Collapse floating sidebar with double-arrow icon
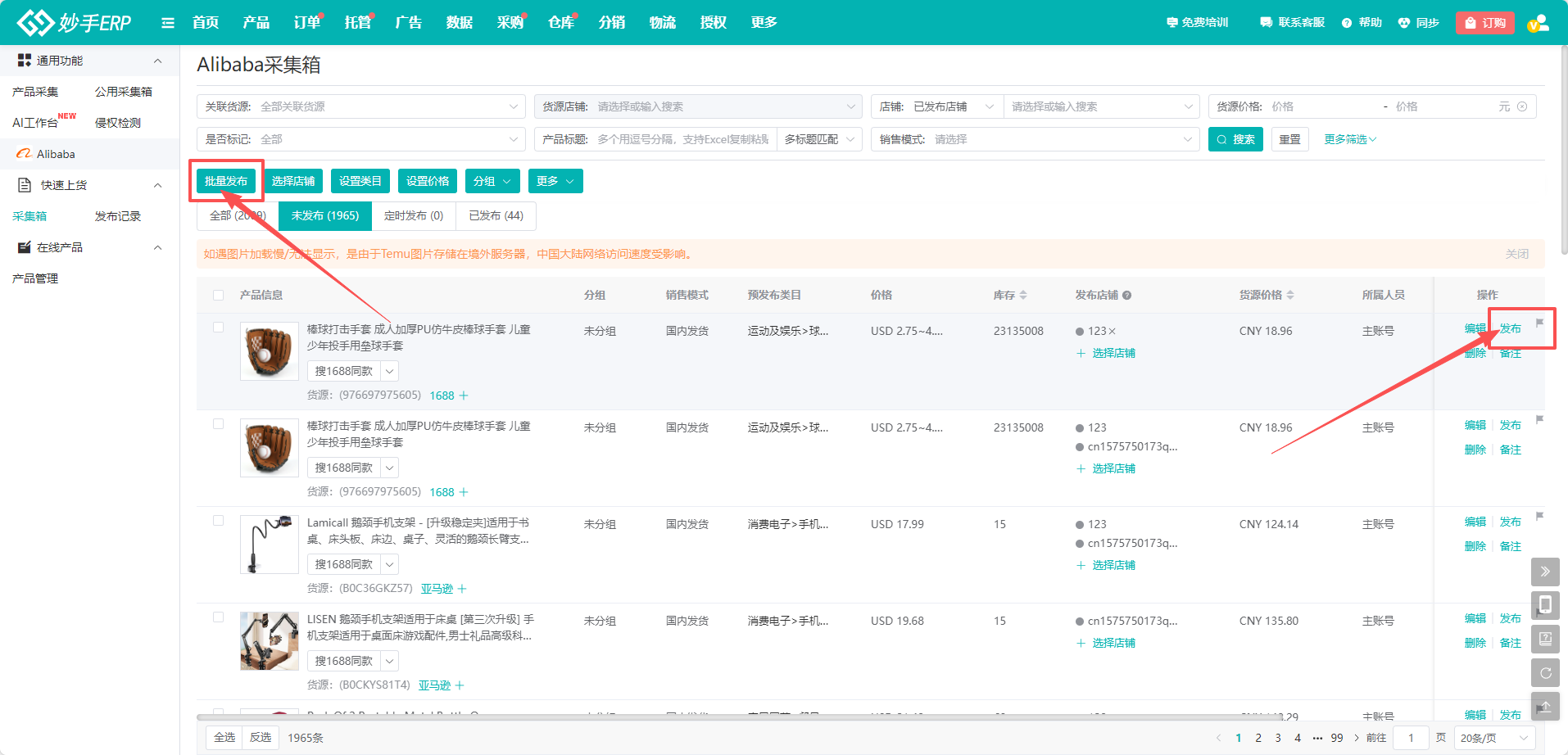1568x755 pixels. pos(1544,572)
